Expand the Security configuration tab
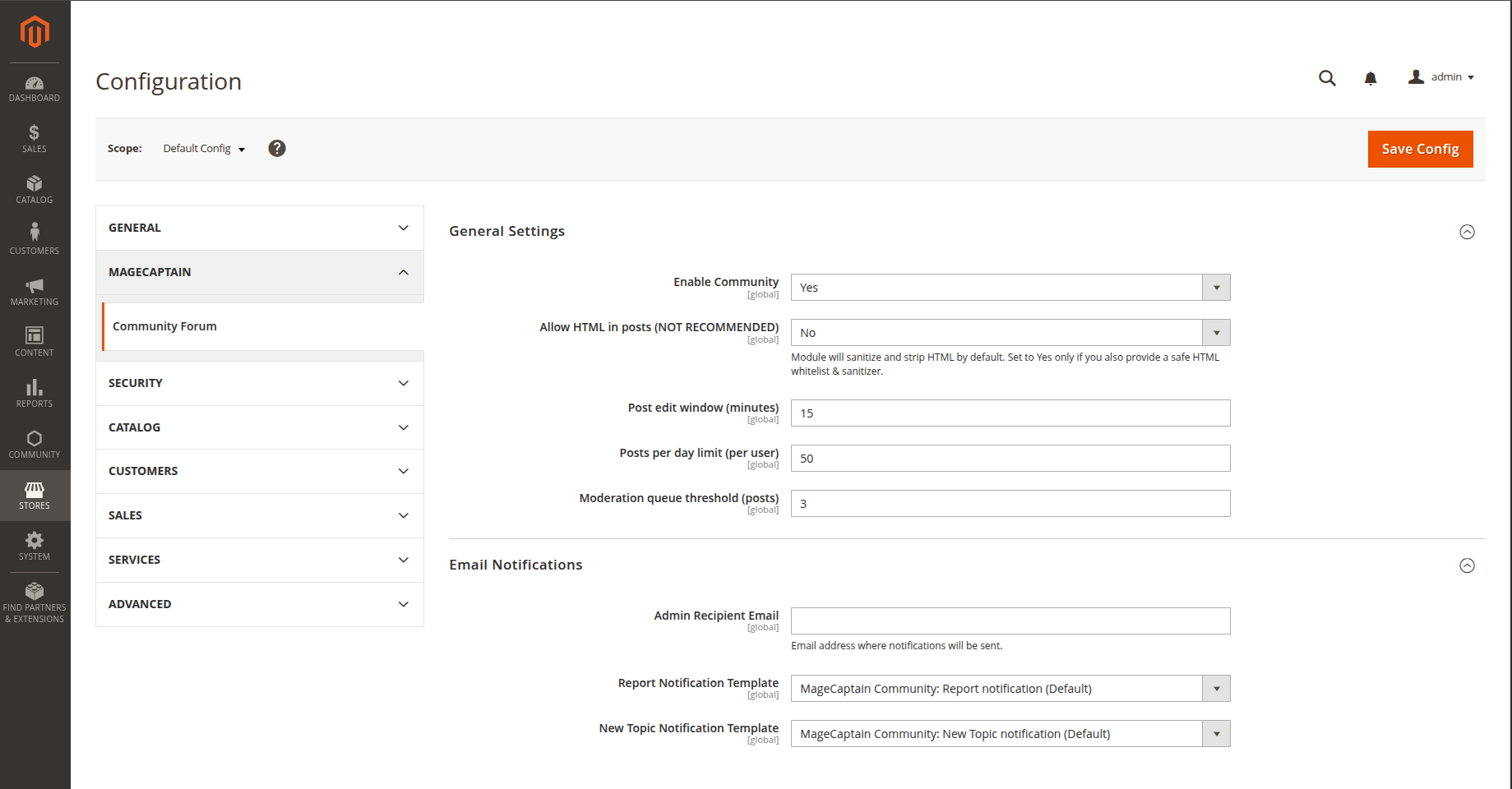Image resolution: width=1512 pixels, height=789 pixels. point(259,383)
